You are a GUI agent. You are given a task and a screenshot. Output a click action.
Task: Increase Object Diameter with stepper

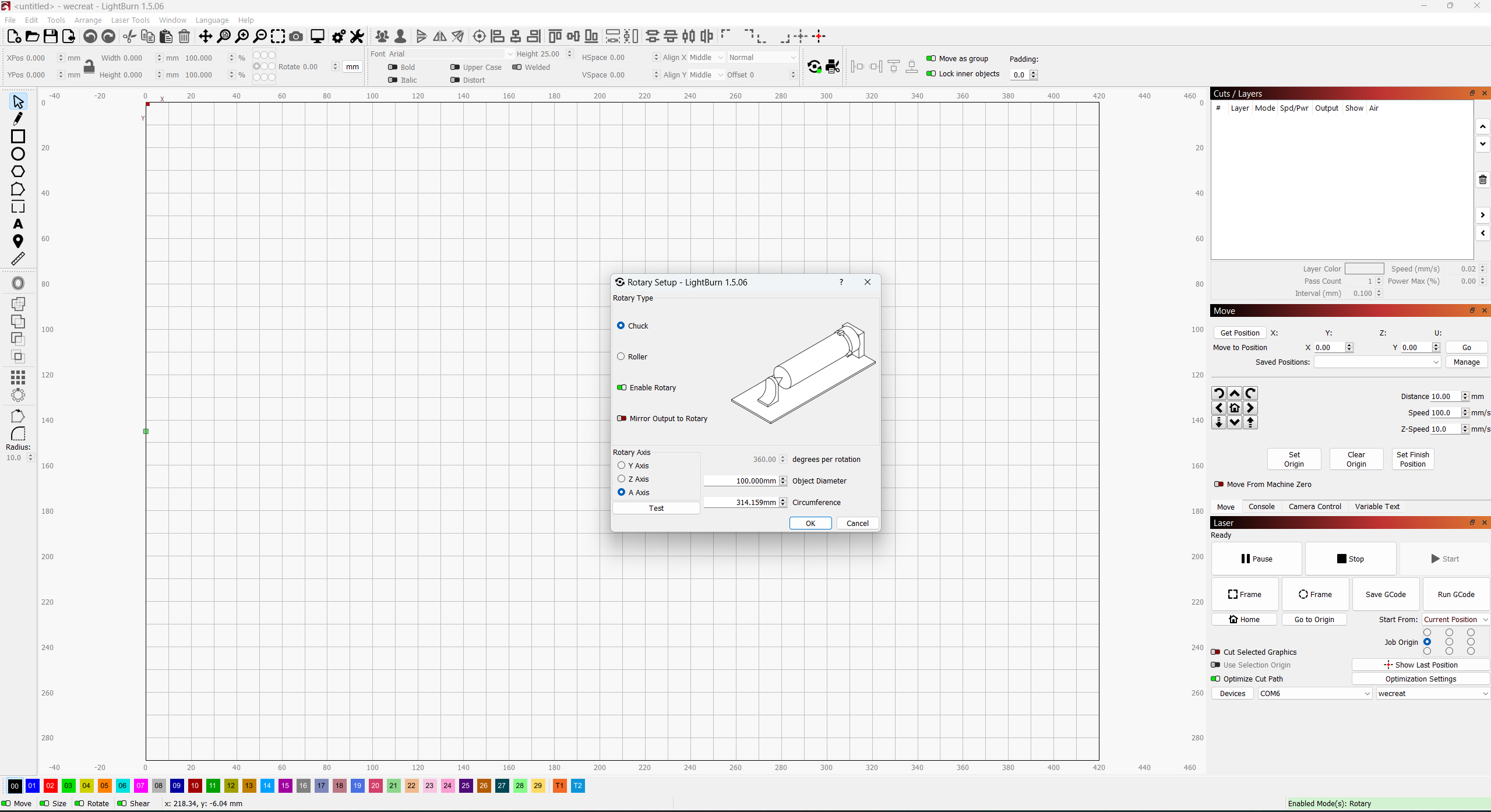pos(783,478)
